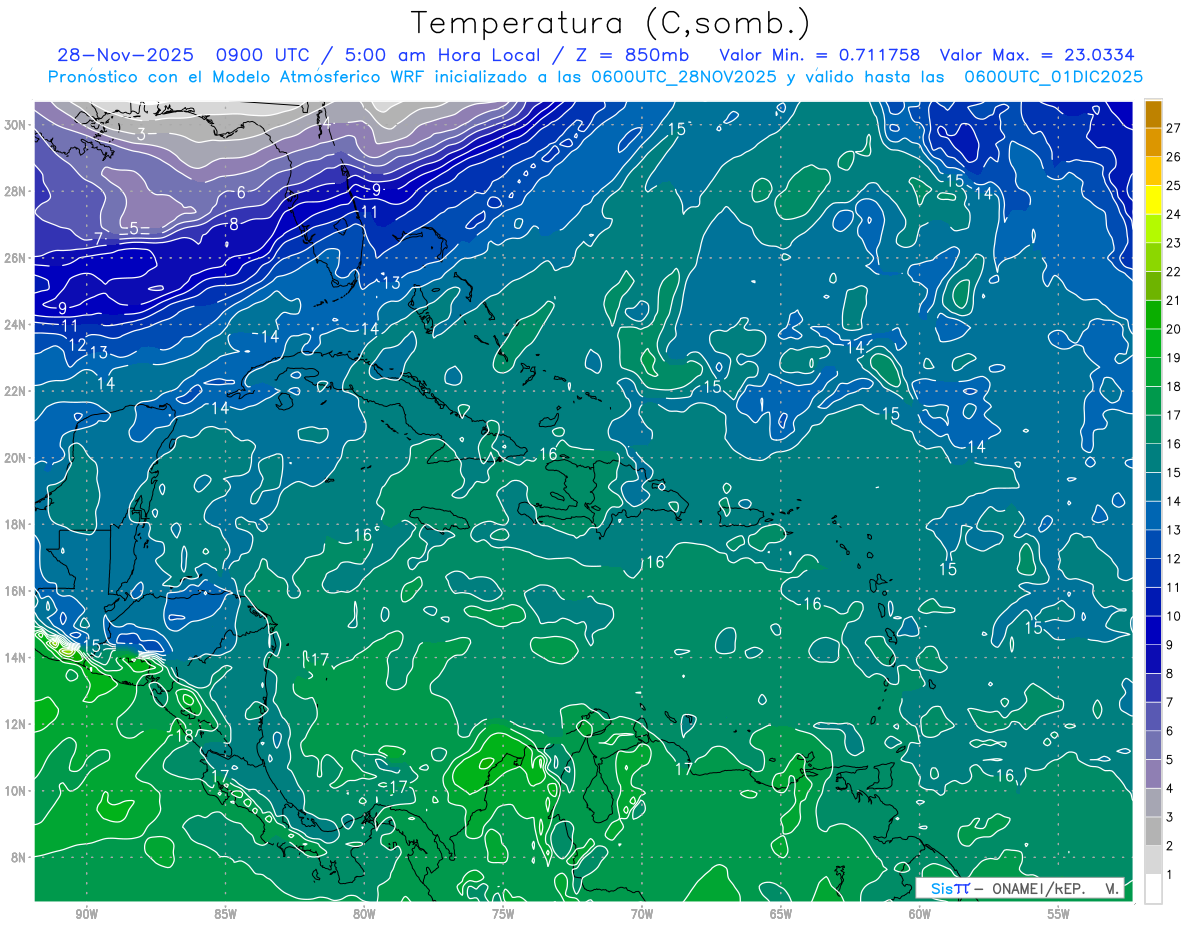
Task: Click the '14N' latitude axis label
Action: [16, 658]
